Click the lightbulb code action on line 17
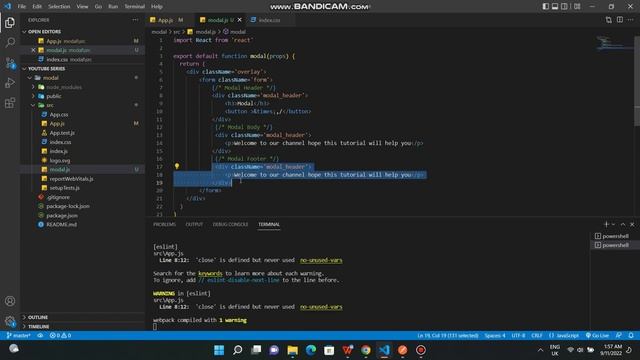The height and width of the screenshot is (360, 640). click(x=177, y=166)
